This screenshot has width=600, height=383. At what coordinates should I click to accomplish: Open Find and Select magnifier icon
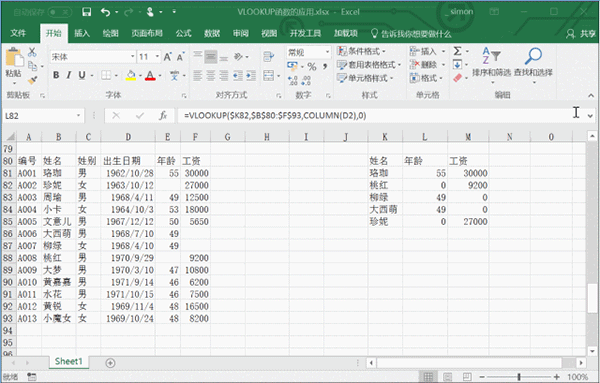coord(533,56)
